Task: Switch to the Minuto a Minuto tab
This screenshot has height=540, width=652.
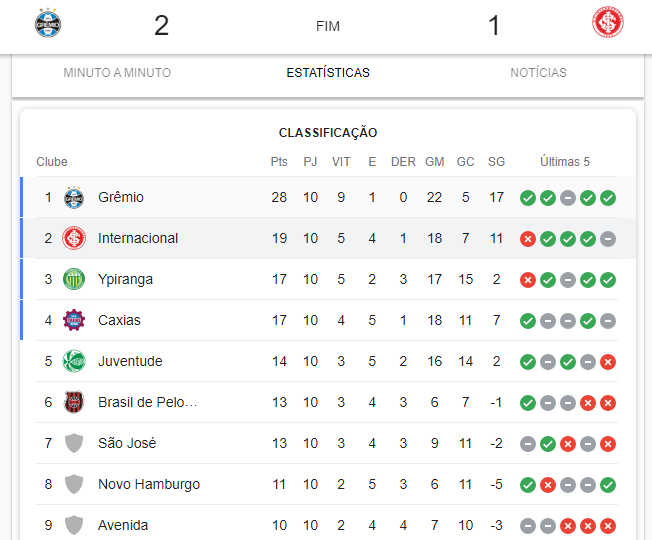Action: point(117,73)
